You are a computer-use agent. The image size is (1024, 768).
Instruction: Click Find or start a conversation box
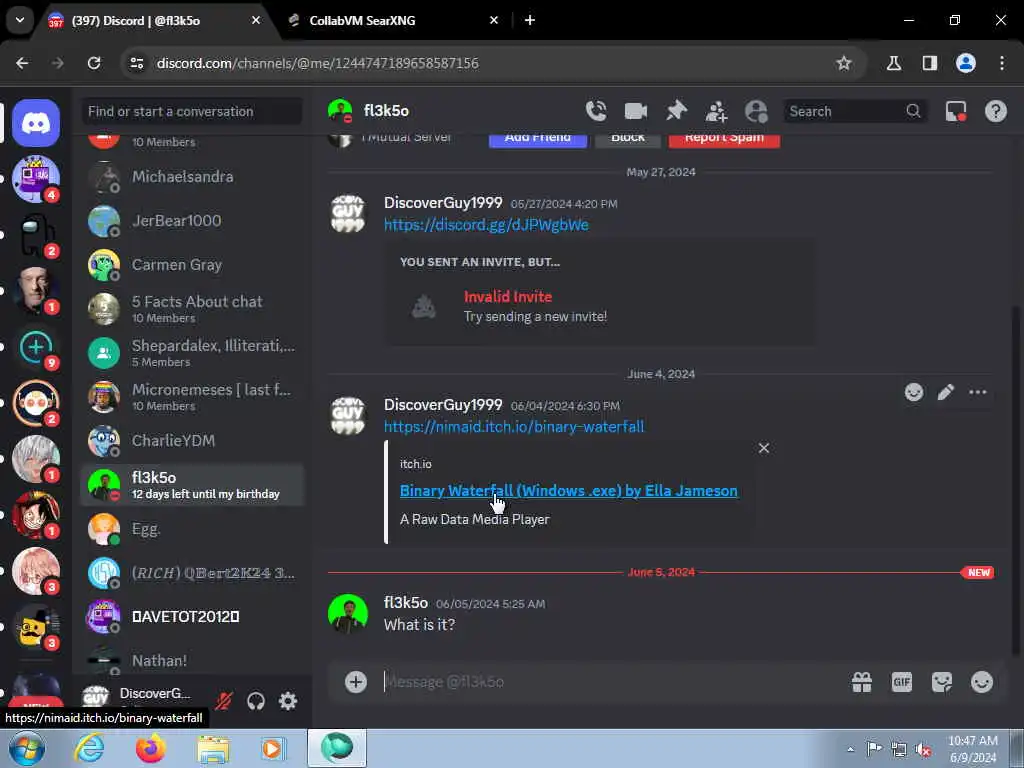coord(191,111)
